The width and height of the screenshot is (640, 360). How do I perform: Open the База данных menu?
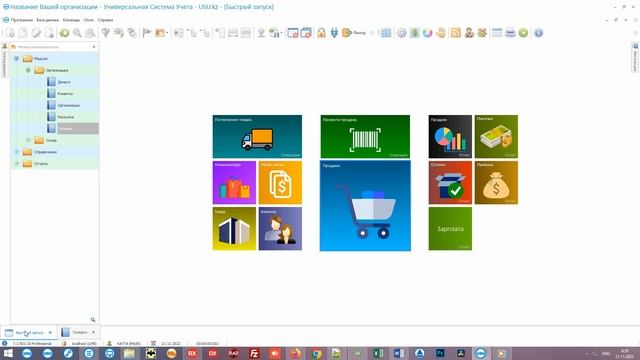pos(48,20)
